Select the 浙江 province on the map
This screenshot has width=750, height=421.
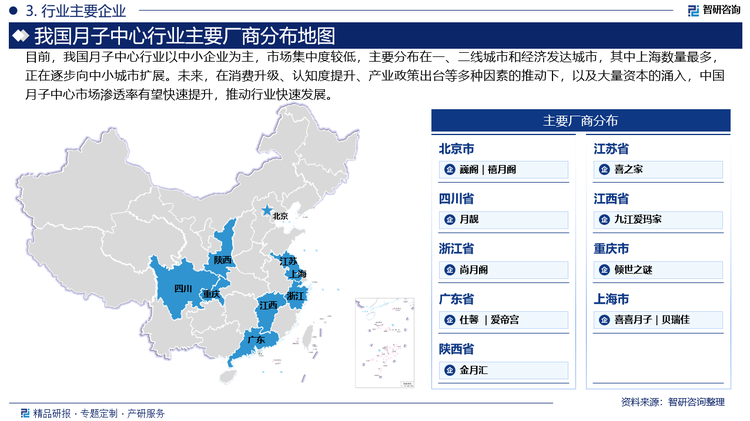pyautogui.click(x=297, y=296)
